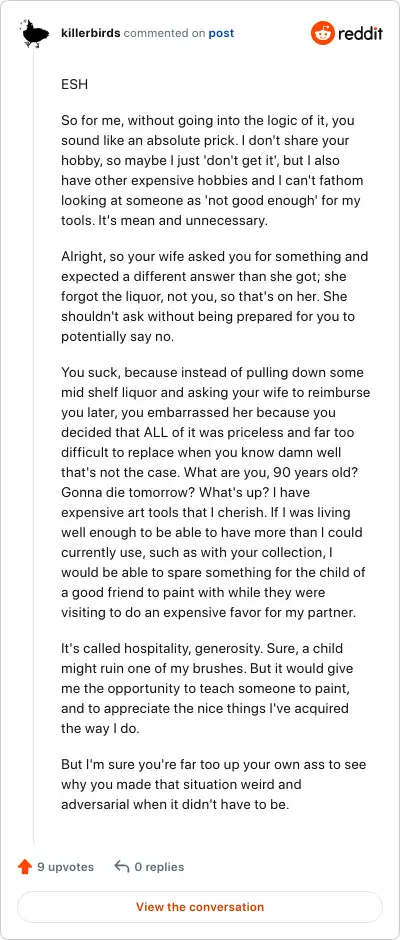
Task: Open the blue "post" link
Action: click(221, 34)
